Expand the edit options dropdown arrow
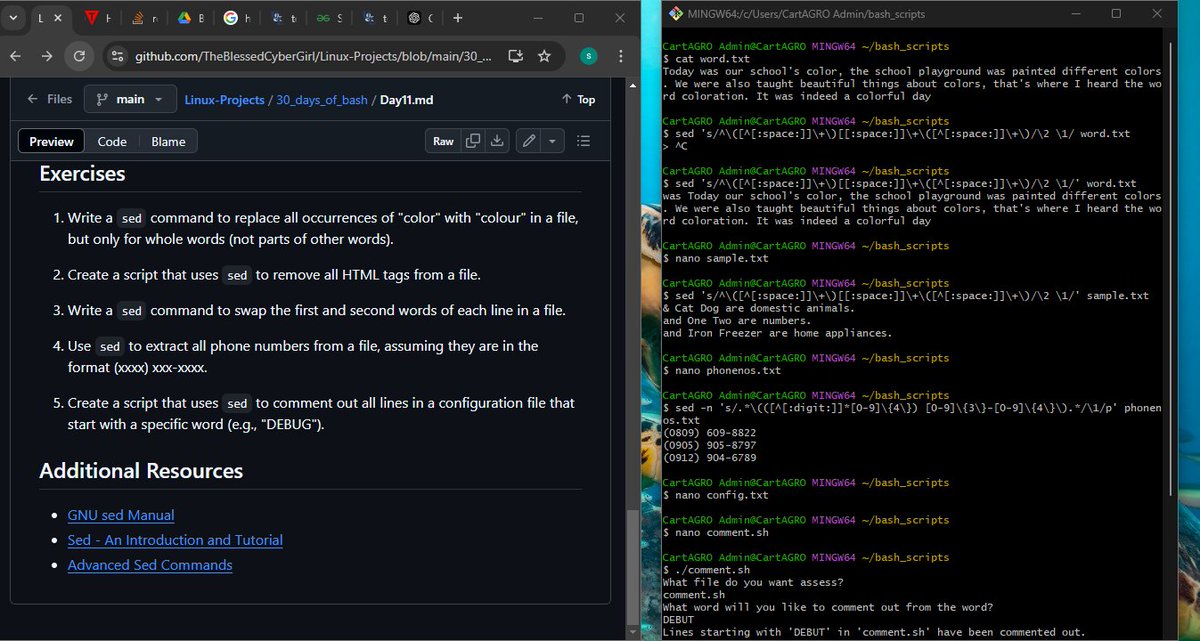The height and width of the screenshot is (641, 1200). coord(551,140)
